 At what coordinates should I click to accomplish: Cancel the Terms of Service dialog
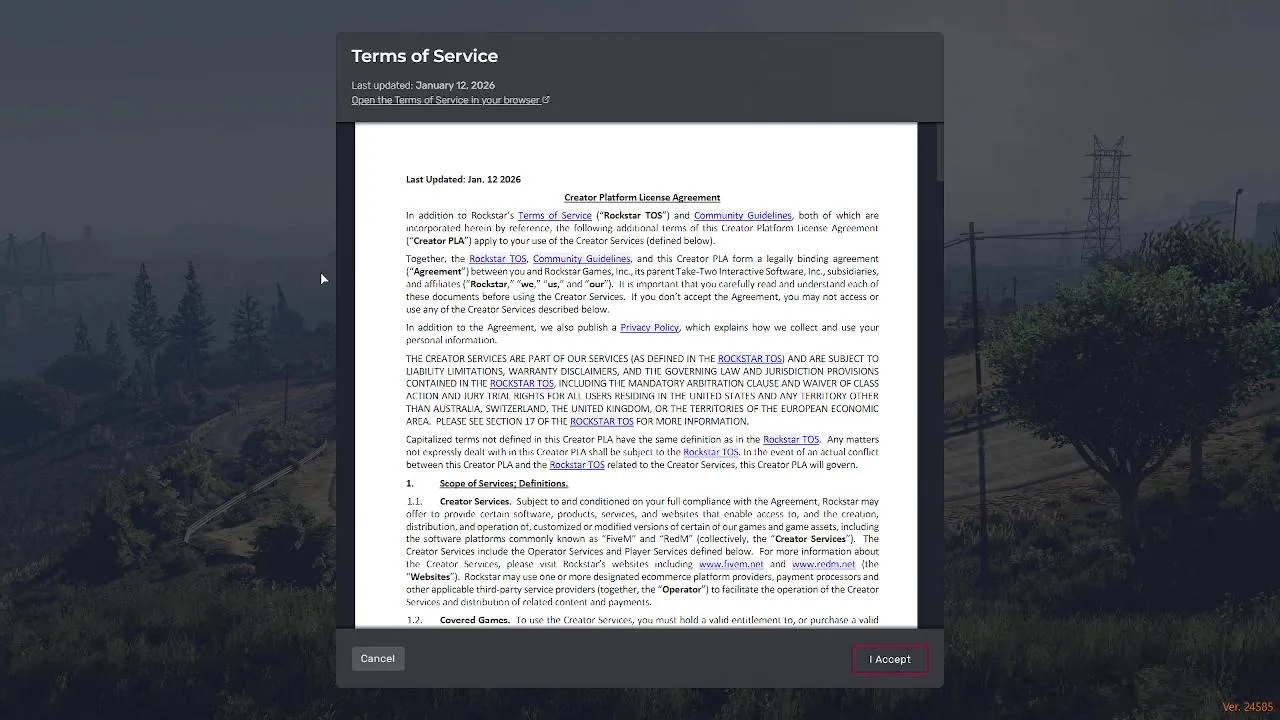tap(378, 658)
